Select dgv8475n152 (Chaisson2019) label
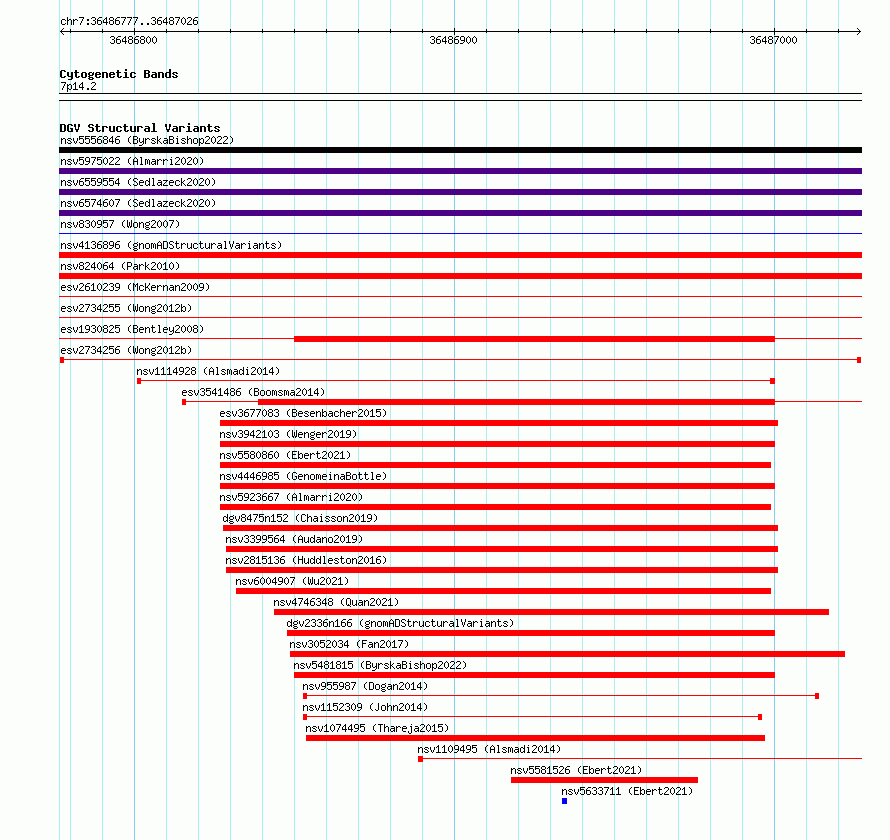Screen dimensions: 890x840 300,518
